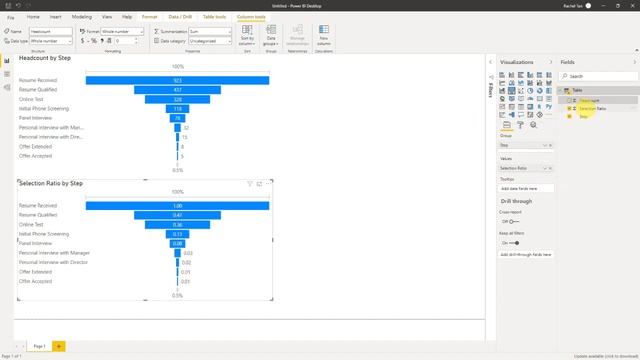Turn off the Keep all filters toggle
The height and width of the screenshot is (360, 640).
click(515, 243)
